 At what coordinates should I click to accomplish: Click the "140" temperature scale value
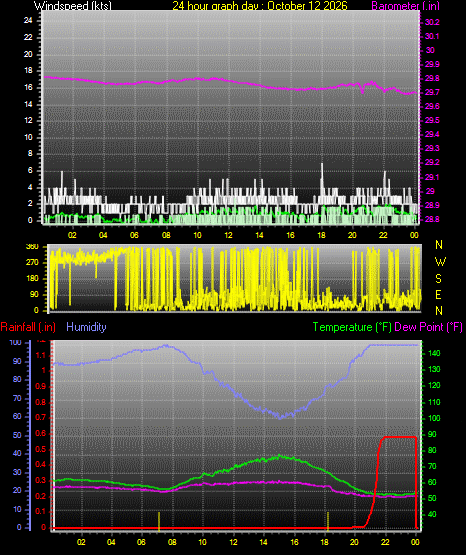coord(434,353)
